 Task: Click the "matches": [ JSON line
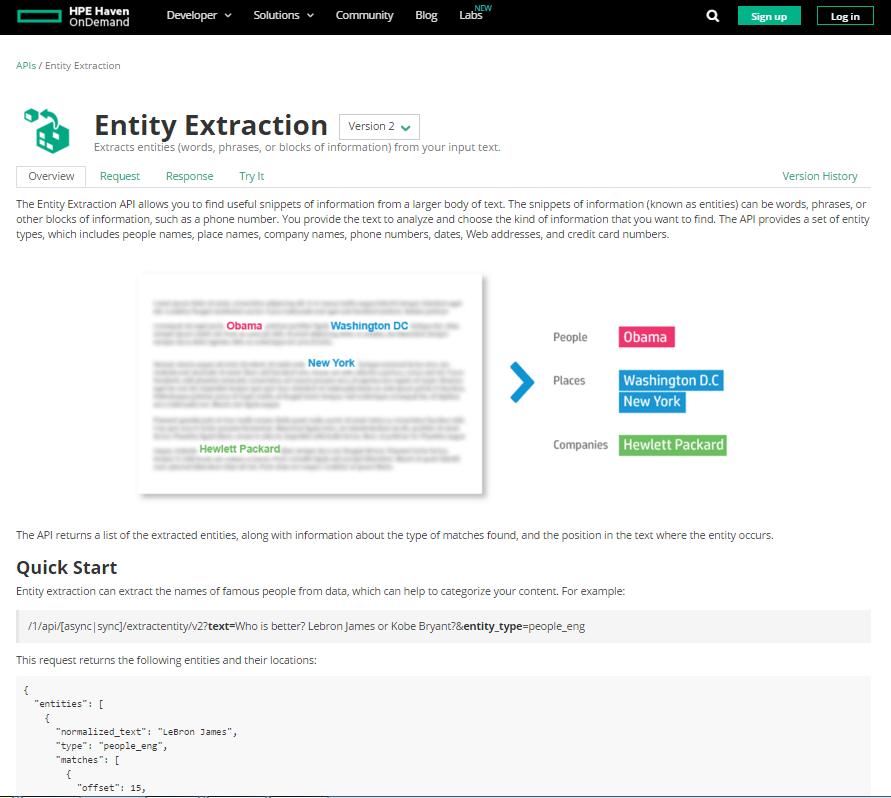coord(88,760)
